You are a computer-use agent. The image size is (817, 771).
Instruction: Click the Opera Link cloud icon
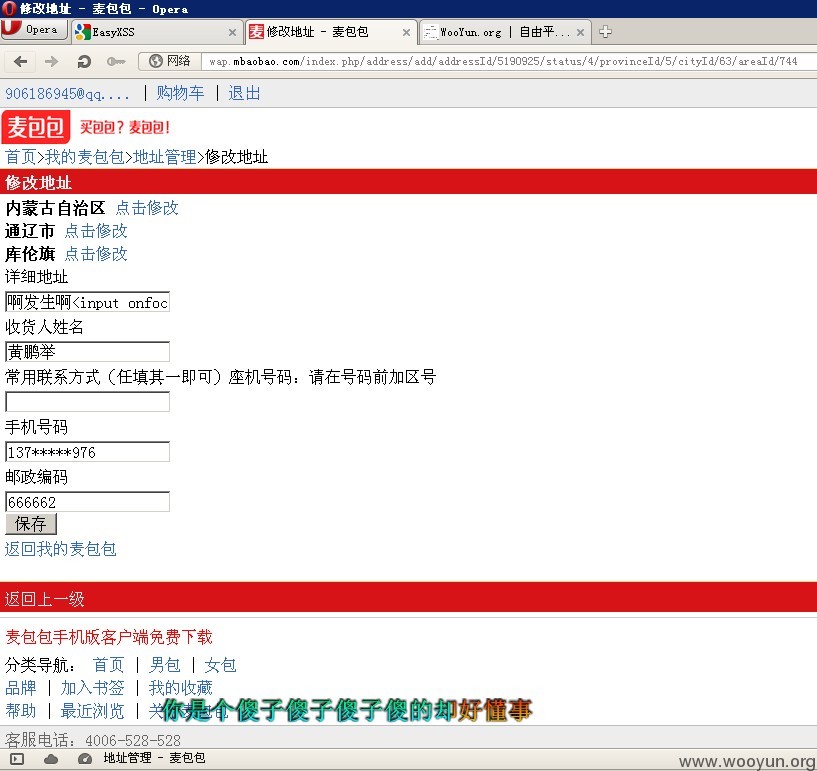click(x=51, y=759)
